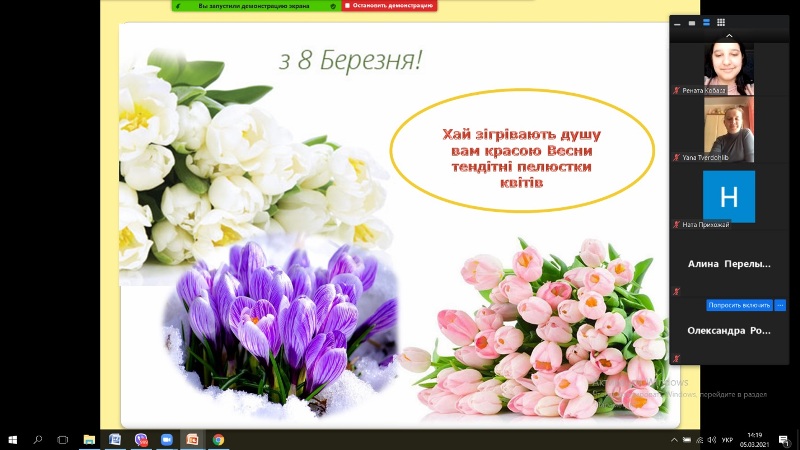Show hidden system tray icons

tap(674, 440)
